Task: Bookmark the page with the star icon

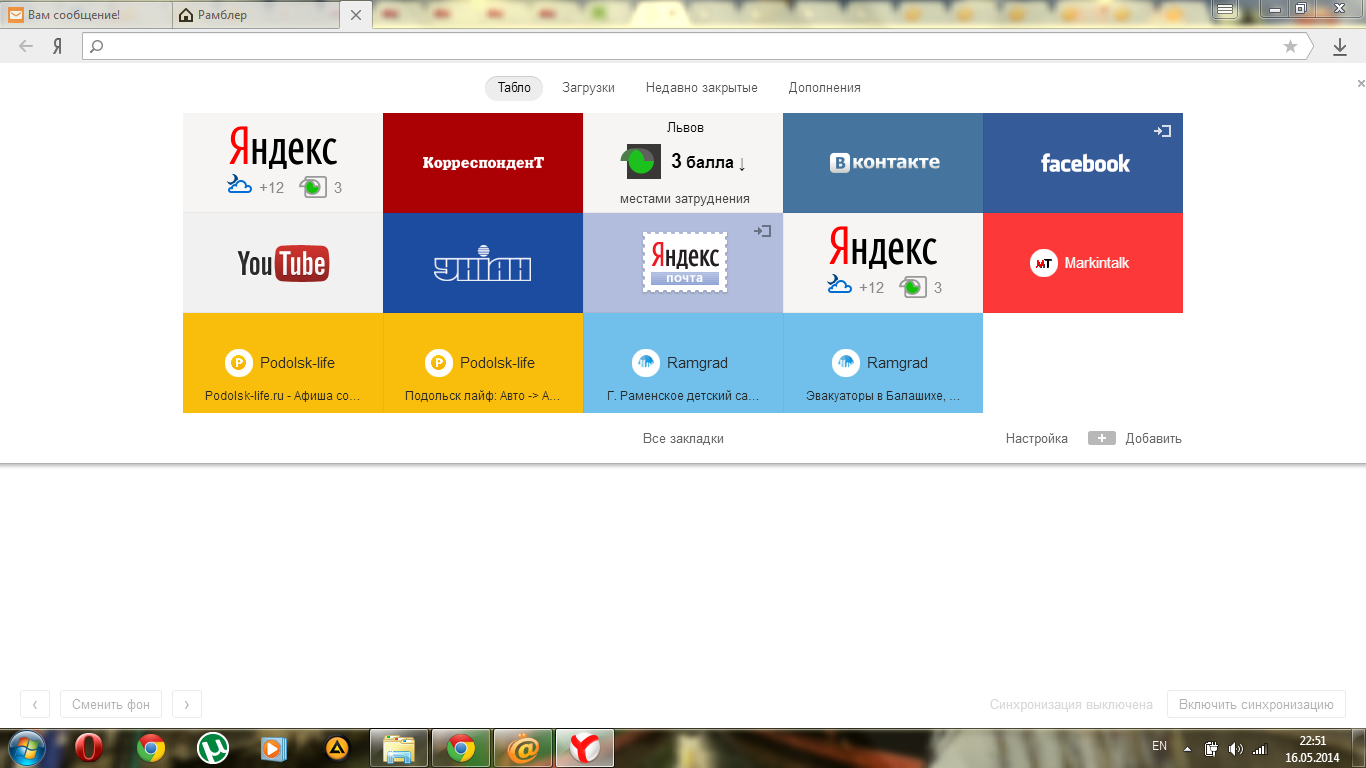Action: (x=1290, y=46)
